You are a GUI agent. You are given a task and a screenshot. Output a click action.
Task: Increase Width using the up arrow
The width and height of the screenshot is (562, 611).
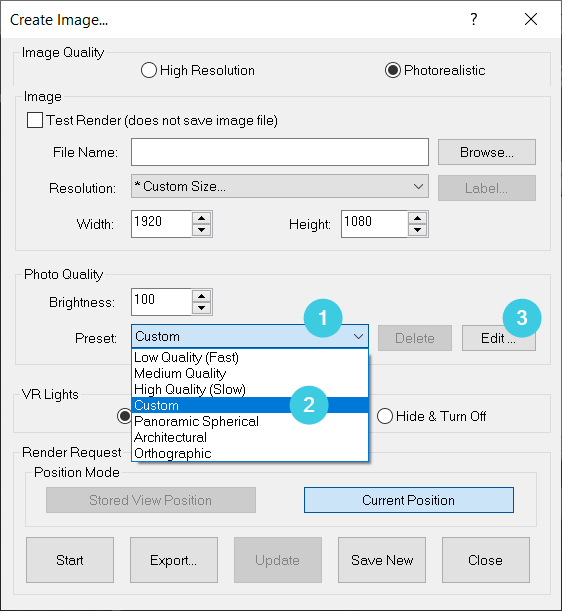click(201, 218)
